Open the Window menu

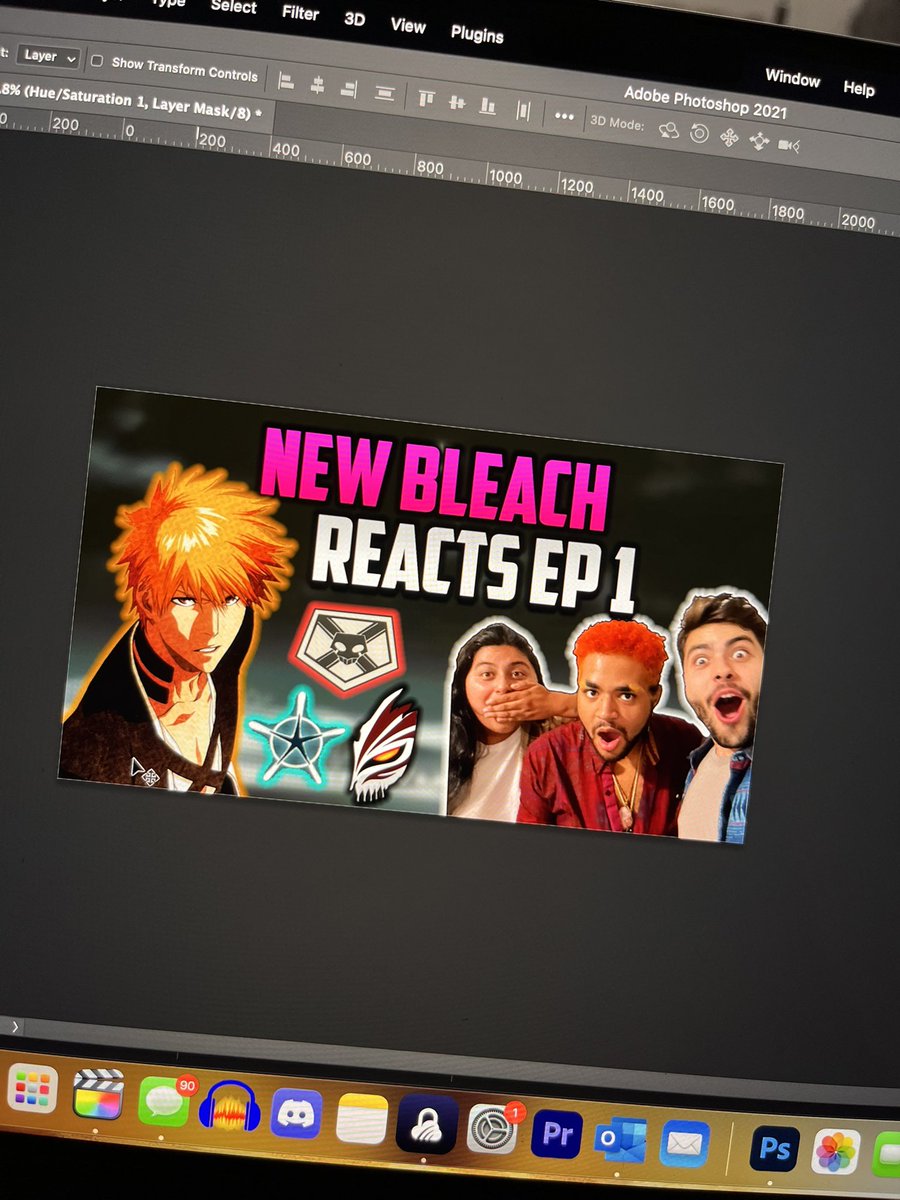pyautogui.click(x=792, y=77)
